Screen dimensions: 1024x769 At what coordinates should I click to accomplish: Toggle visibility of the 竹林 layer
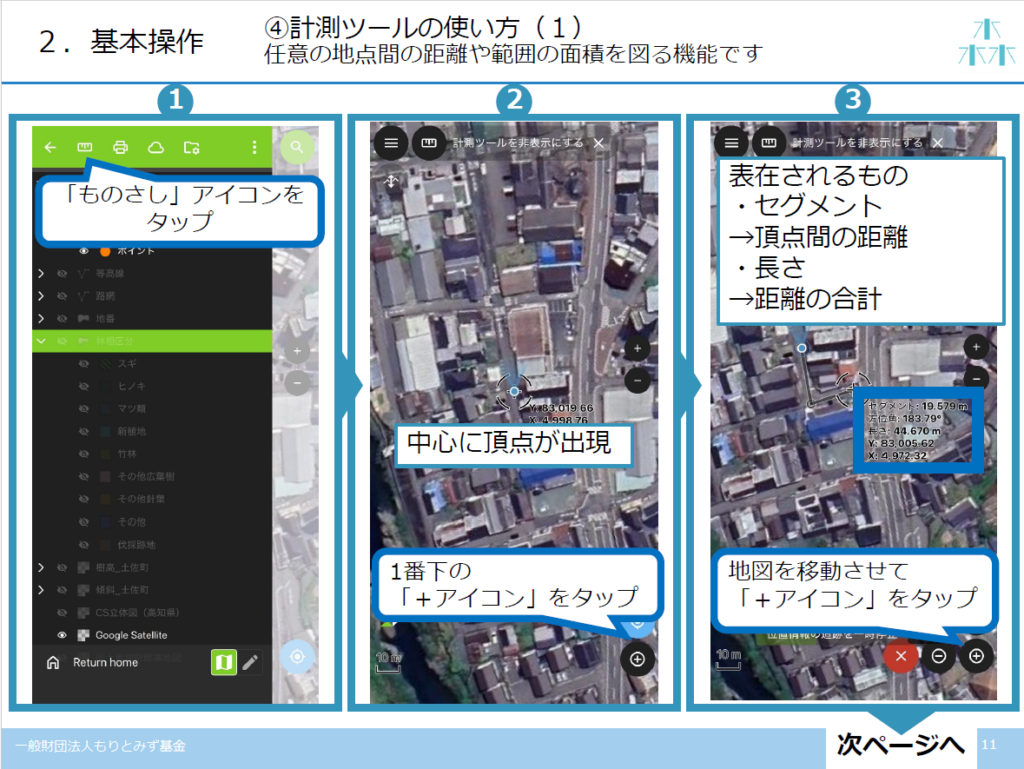(x=85, y=455)
